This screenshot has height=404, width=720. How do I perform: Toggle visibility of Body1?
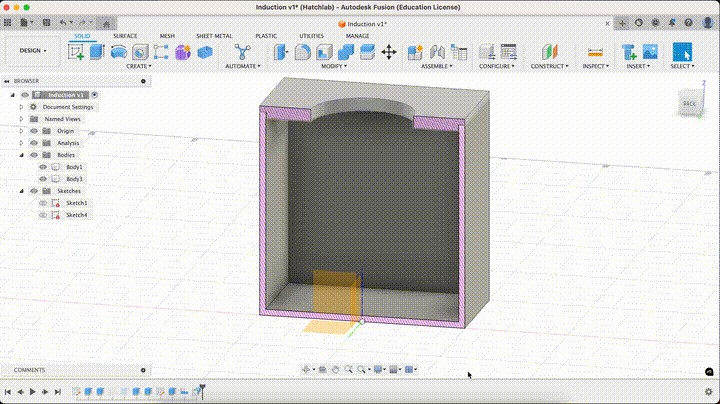click(43, 167)
